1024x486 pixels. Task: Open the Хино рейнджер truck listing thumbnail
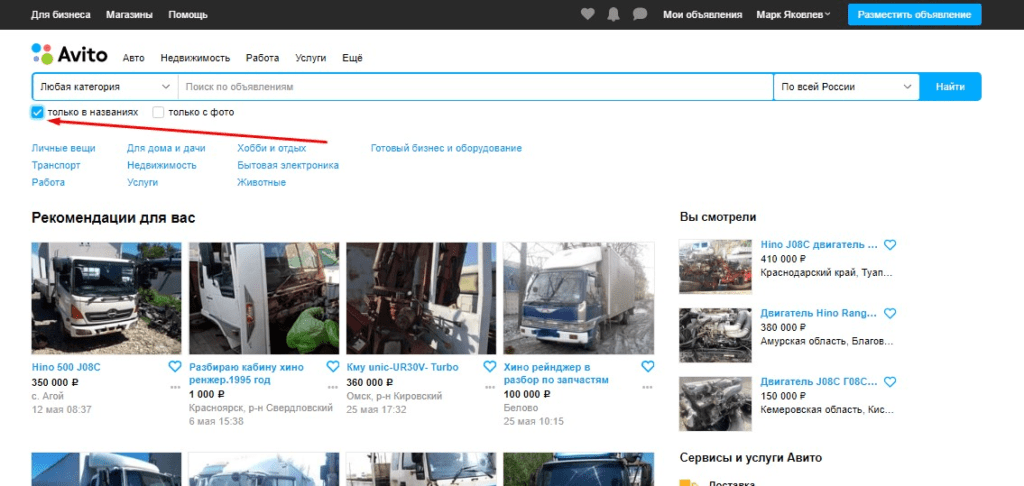[x=578, y=297]
